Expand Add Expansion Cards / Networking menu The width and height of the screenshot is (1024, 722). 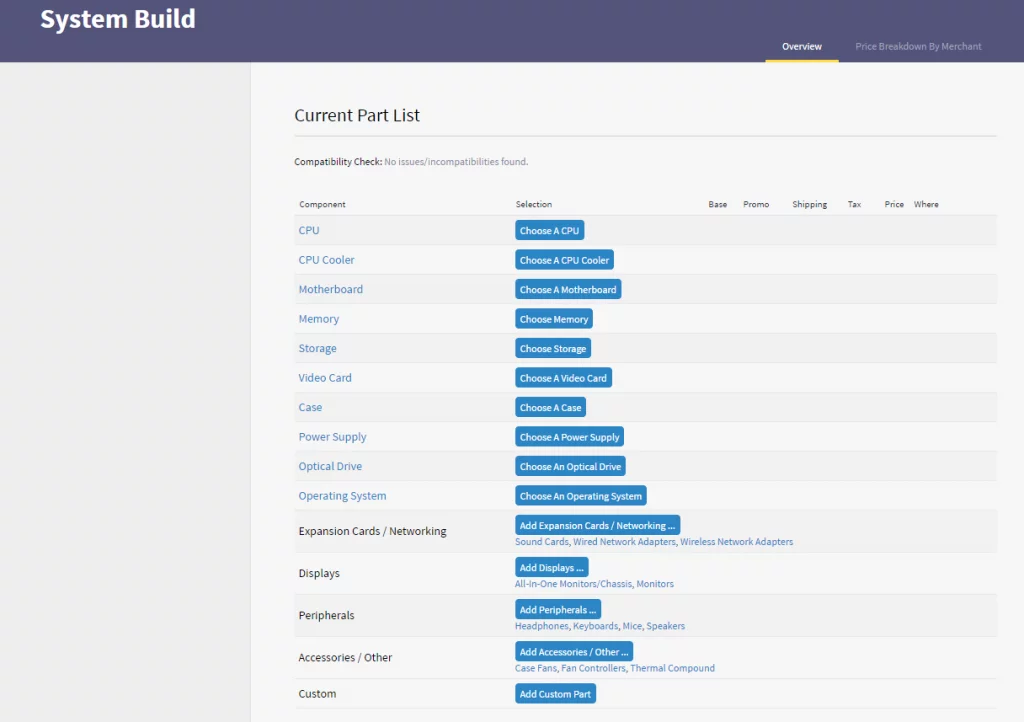point(597,526)
